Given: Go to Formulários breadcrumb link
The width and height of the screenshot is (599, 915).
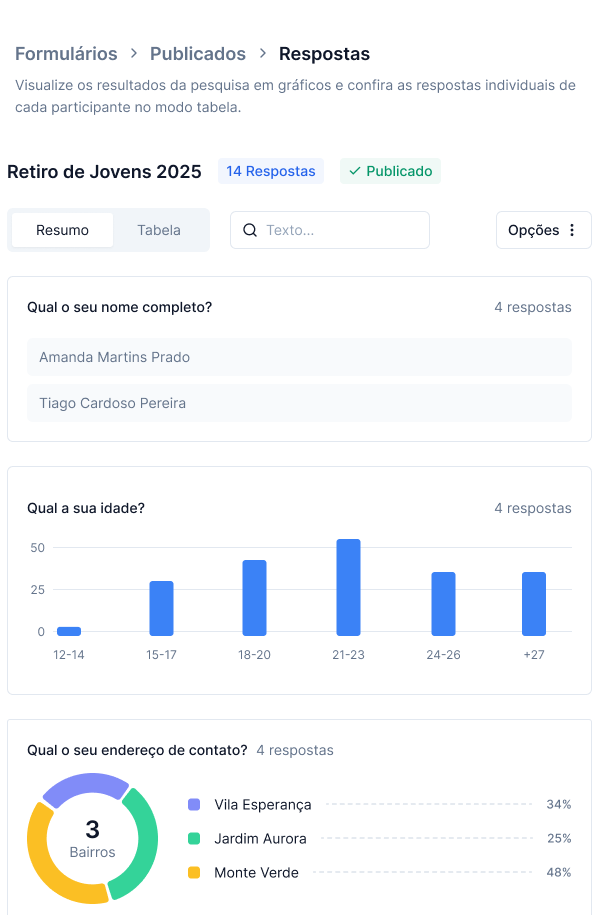Looking at the screenshot, I should 66,54.
